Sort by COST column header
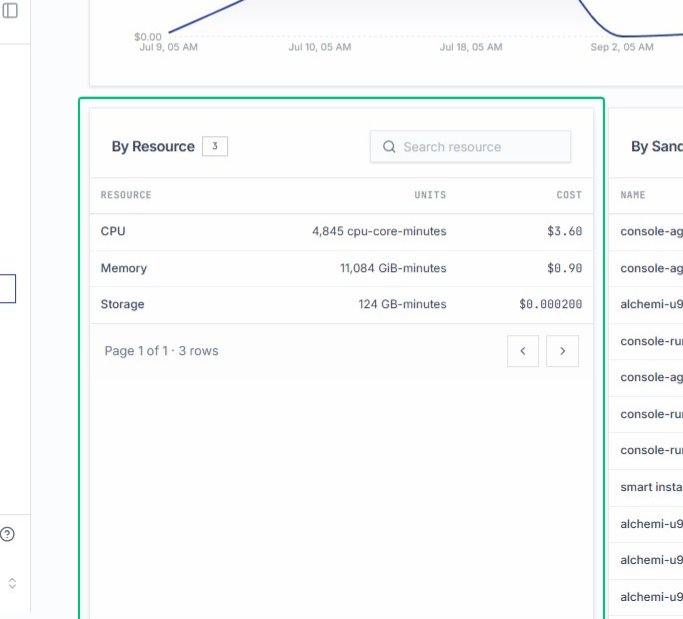 [x=569, y=195]
